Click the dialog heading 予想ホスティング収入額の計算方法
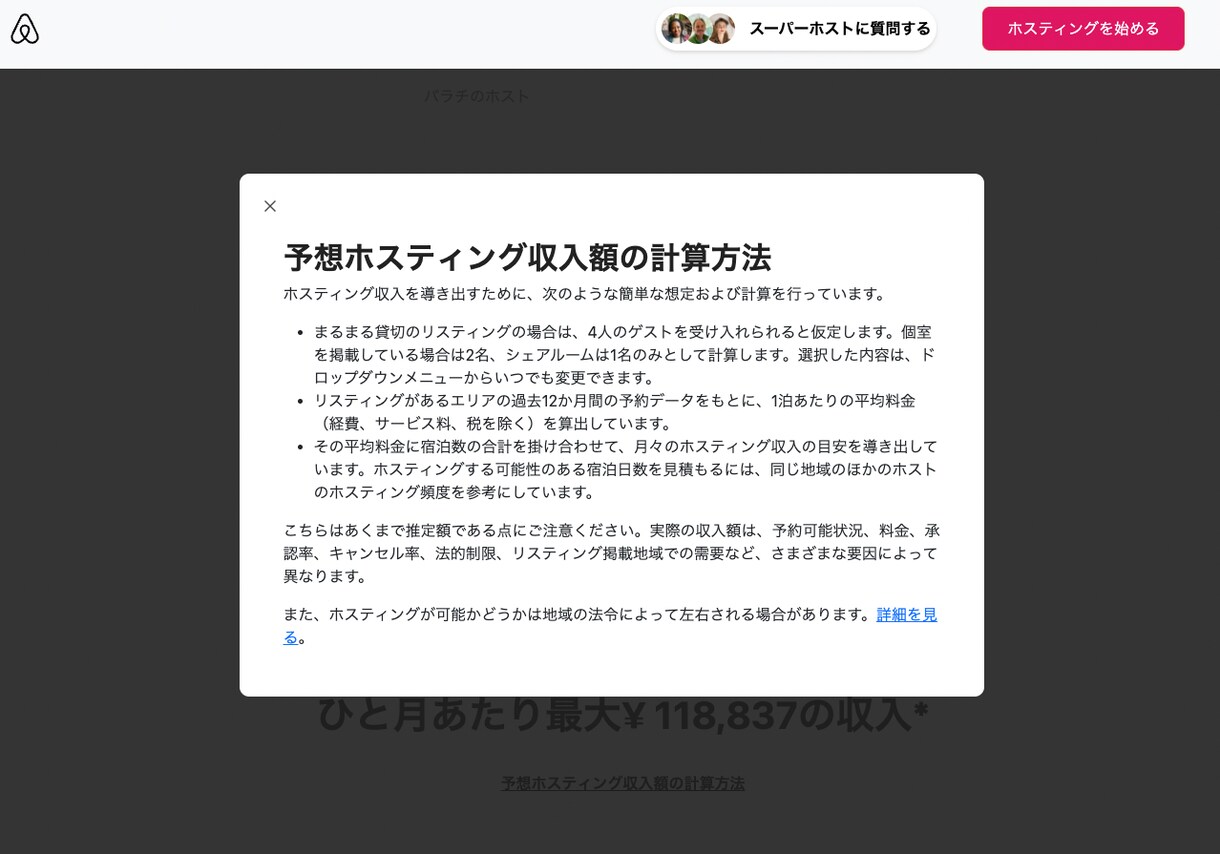1220x854 pixels. click(x=528, y=257)
